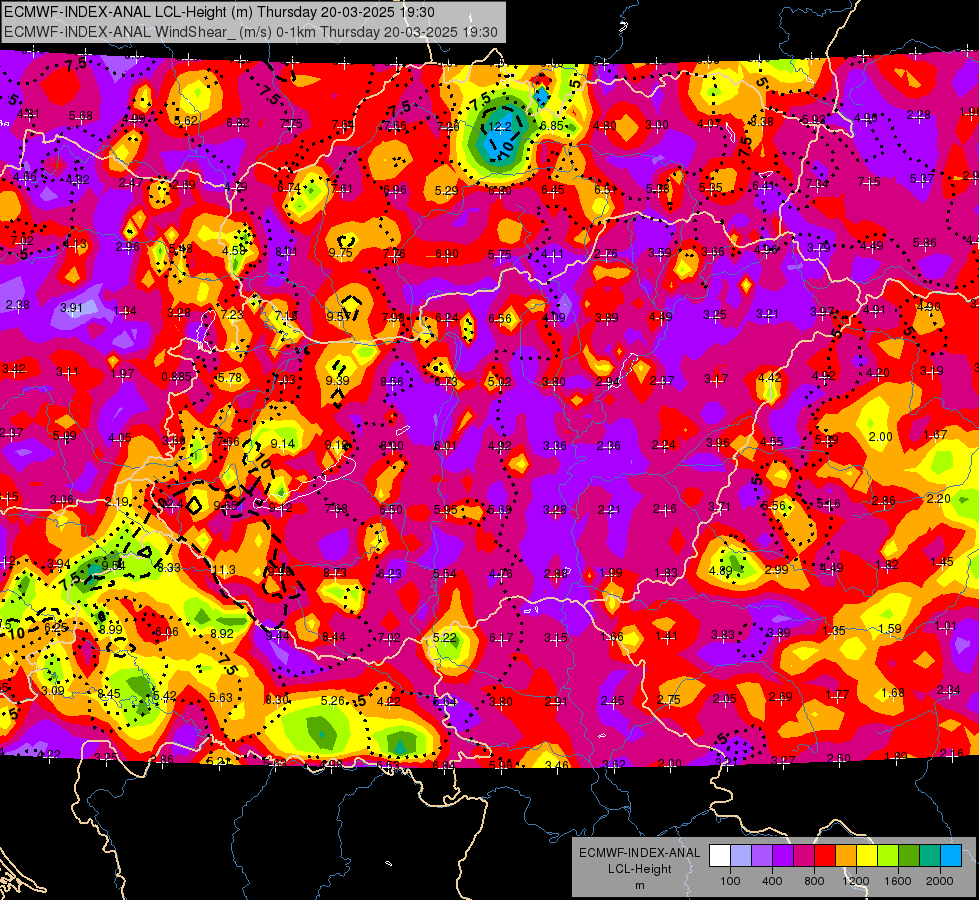Screen dimensions: 979x900
Task: Click the 8.92 grid value
Action: pos(222,633)
